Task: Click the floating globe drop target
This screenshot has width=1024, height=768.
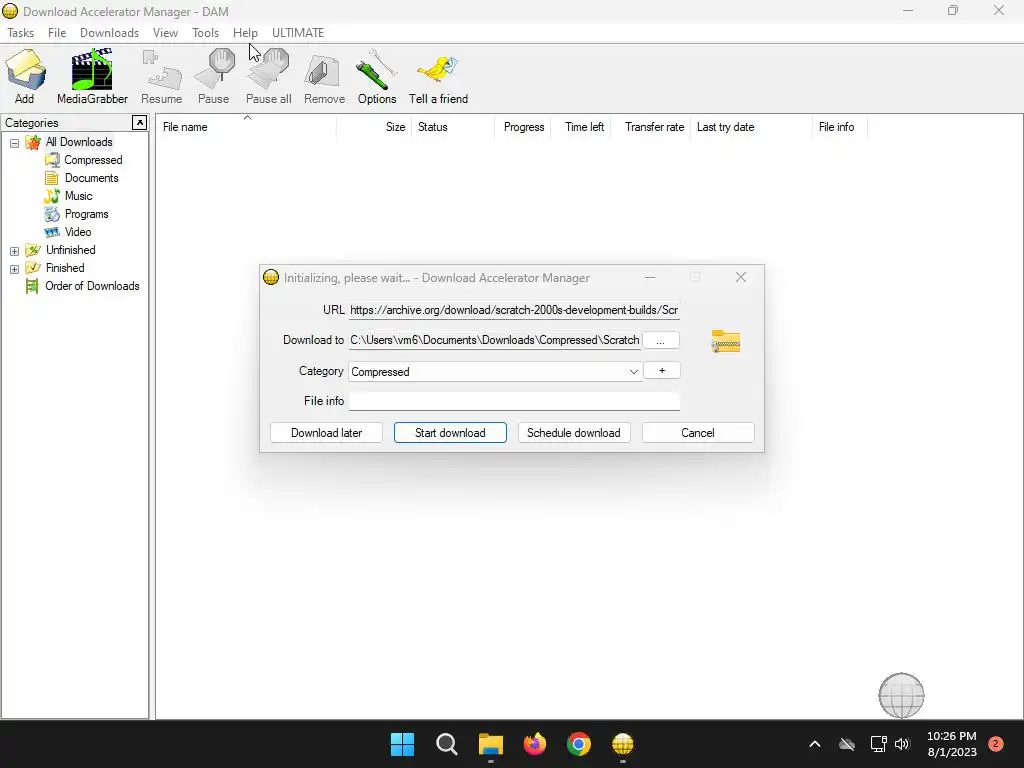Action: click(901, 696)
